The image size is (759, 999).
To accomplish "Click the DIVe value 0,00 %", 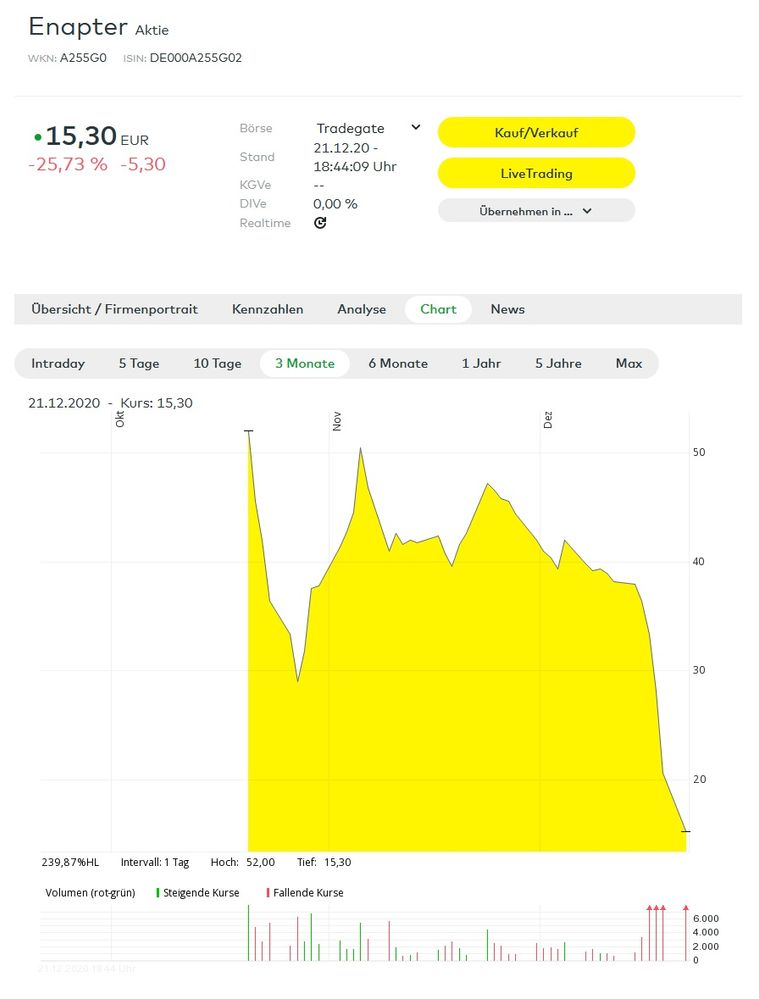I will coord(335,204).
